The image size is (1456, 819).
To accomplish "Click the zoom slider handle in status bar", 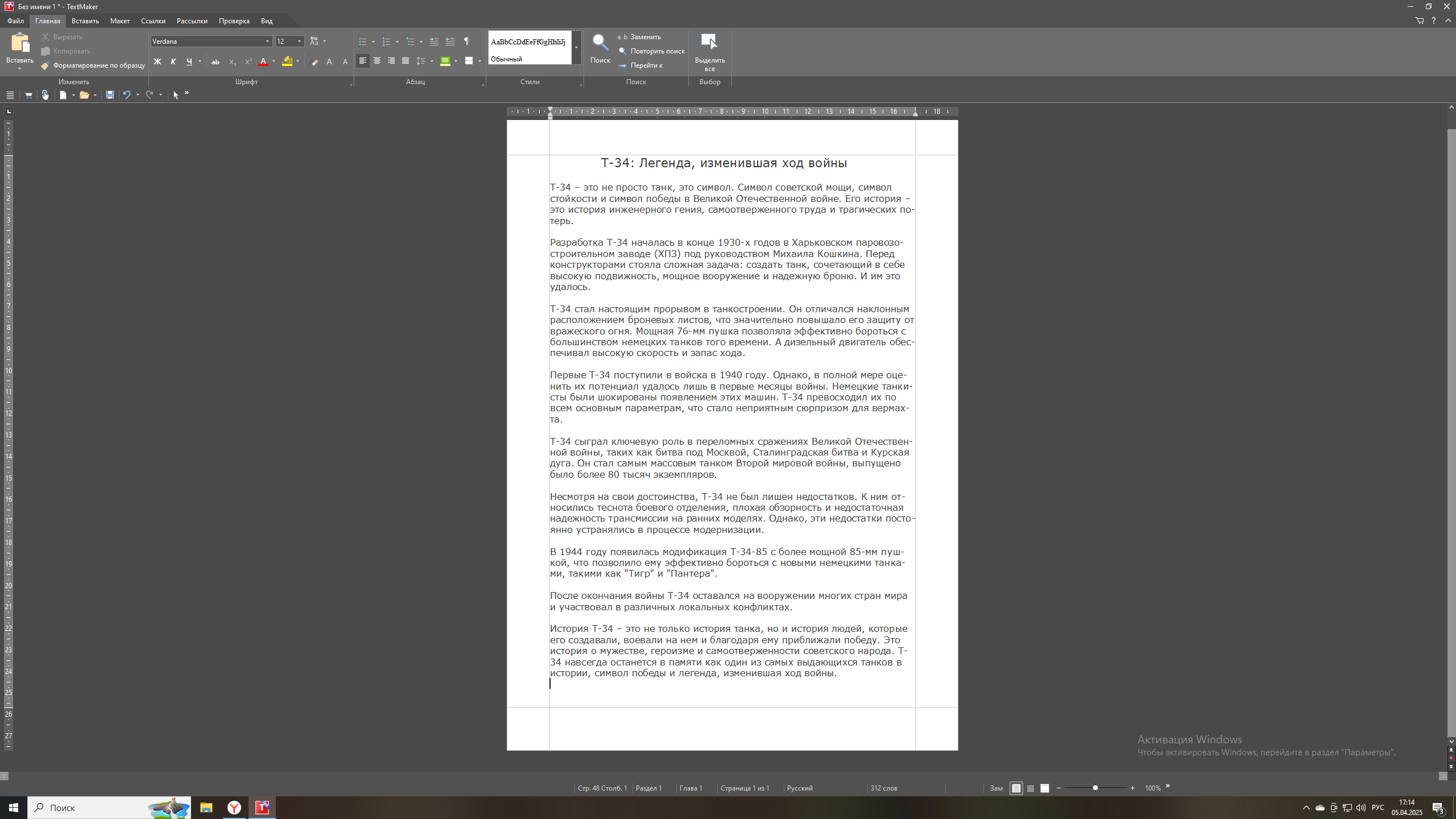I will pyautogui.click(x=1095, y=788).
